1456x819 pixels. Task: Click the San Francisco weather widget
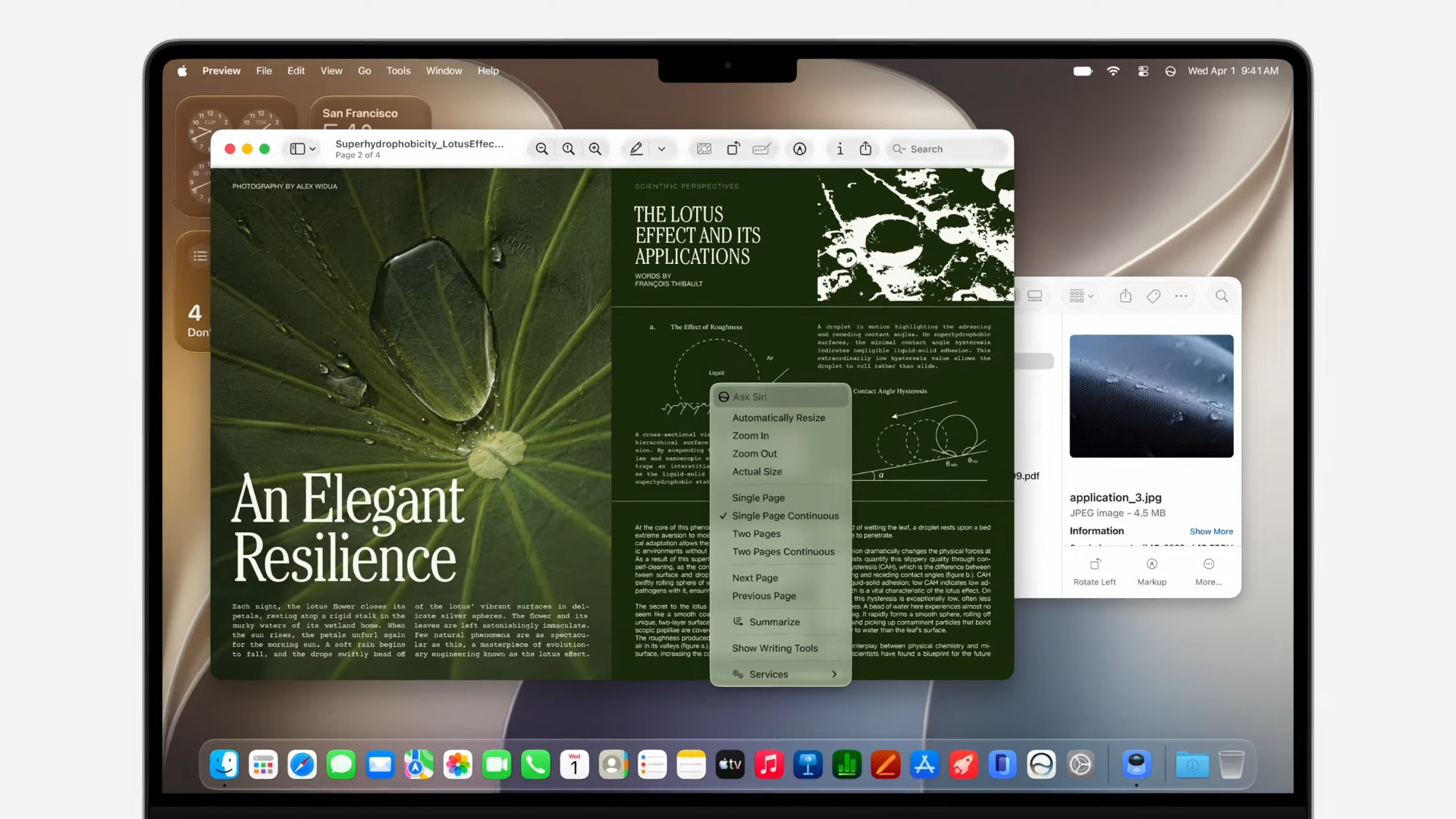point(370,113)
